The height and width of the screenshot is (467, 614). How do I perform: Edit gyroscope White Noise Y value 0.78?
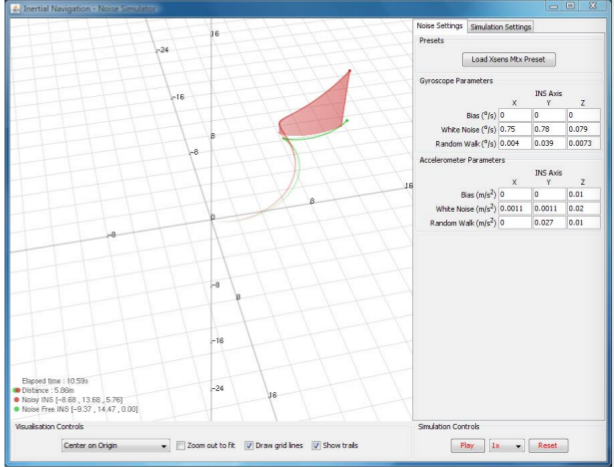pyautogui.click(x=549, y=129)
